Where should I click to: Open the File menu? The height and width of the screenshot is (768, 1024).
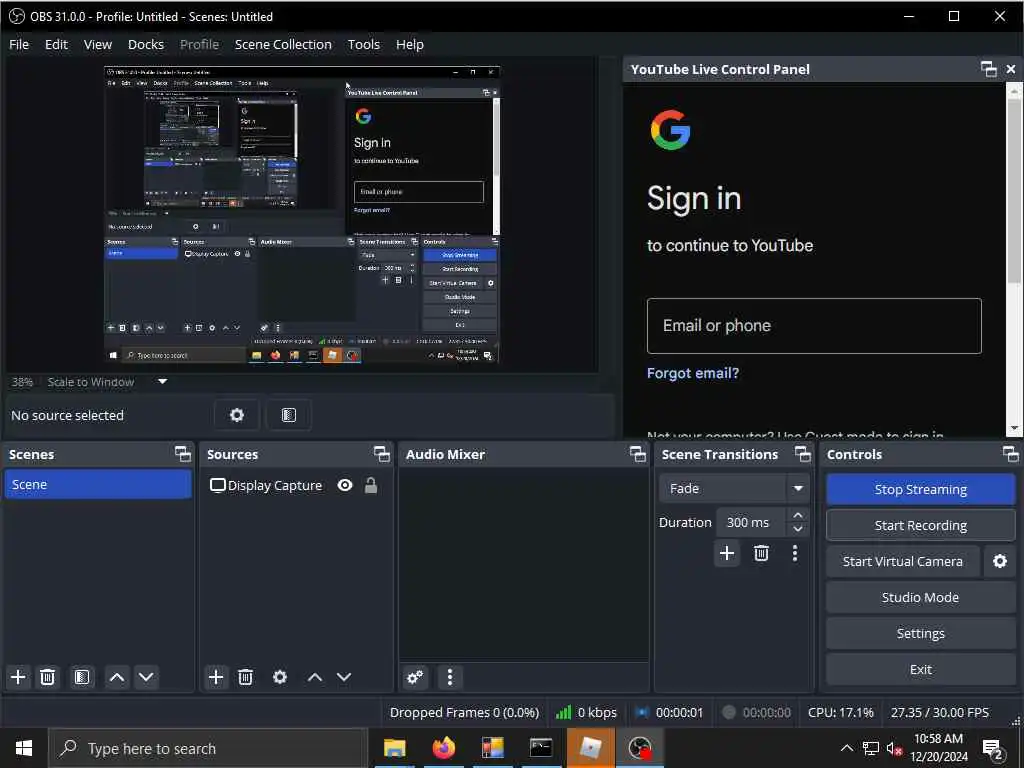tap(19, 44)
